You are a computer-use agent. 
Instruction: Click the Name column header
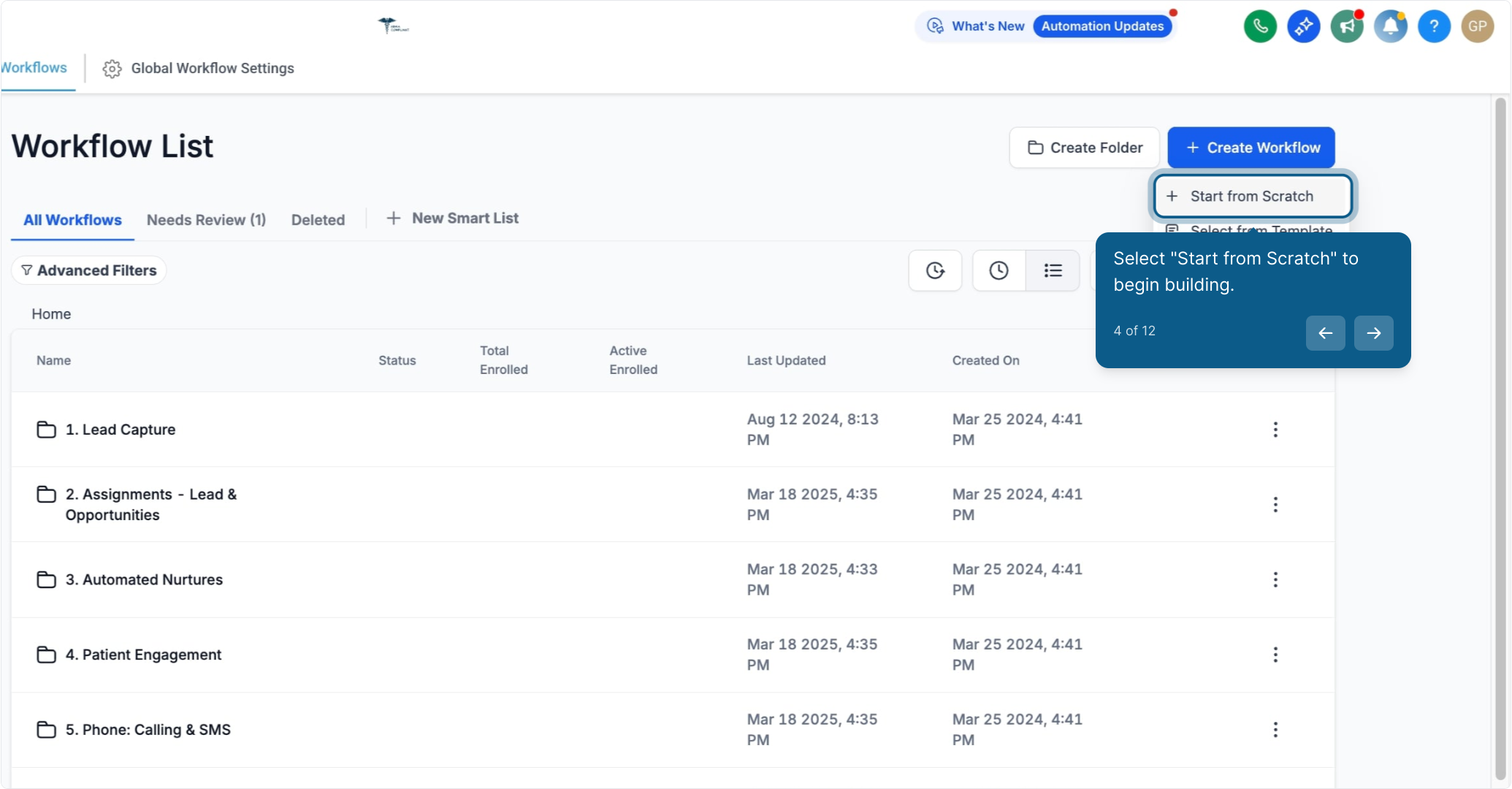[x=54, y=361]
